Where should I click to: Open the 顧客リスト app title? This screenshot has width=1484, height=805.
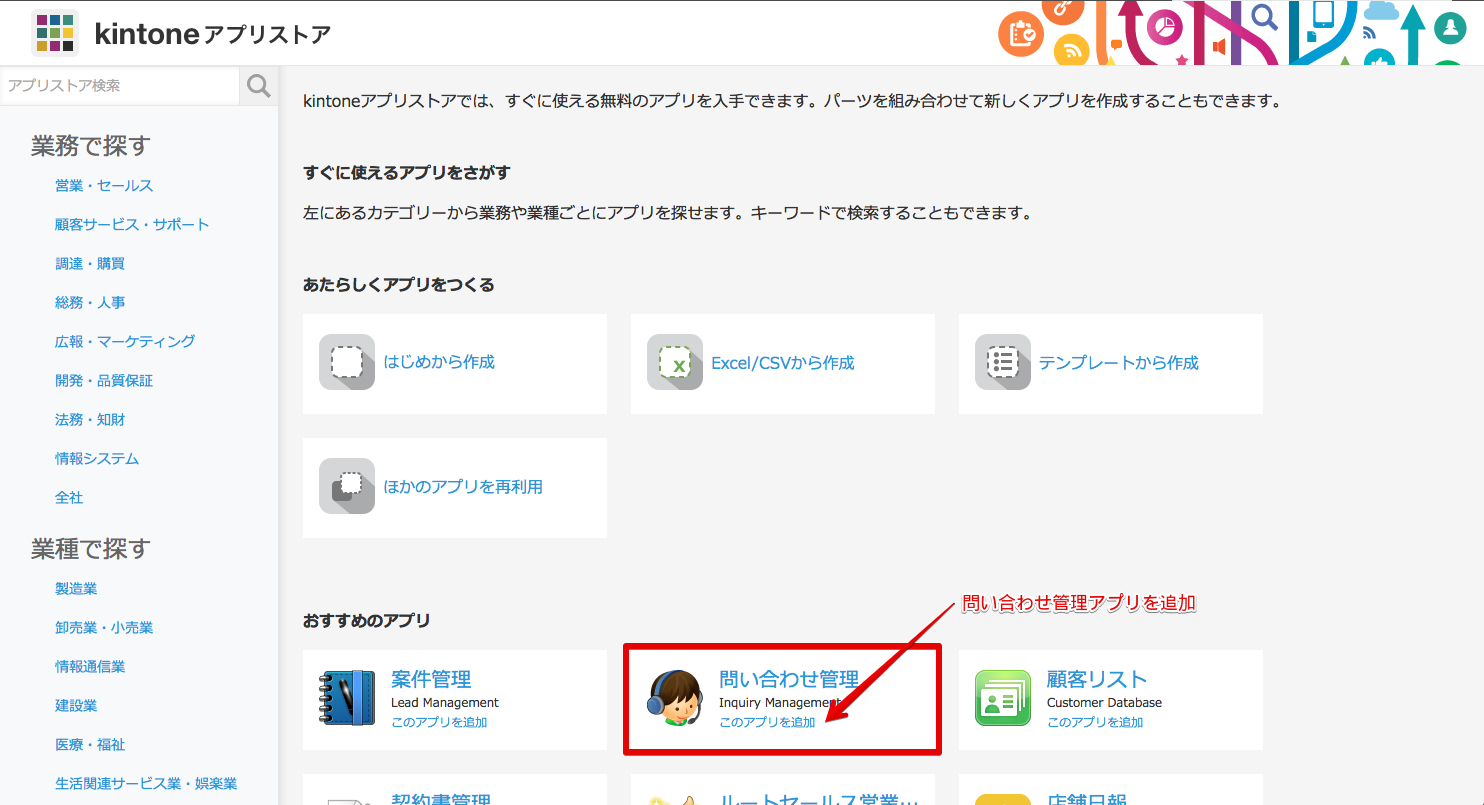coord(1097,680)
